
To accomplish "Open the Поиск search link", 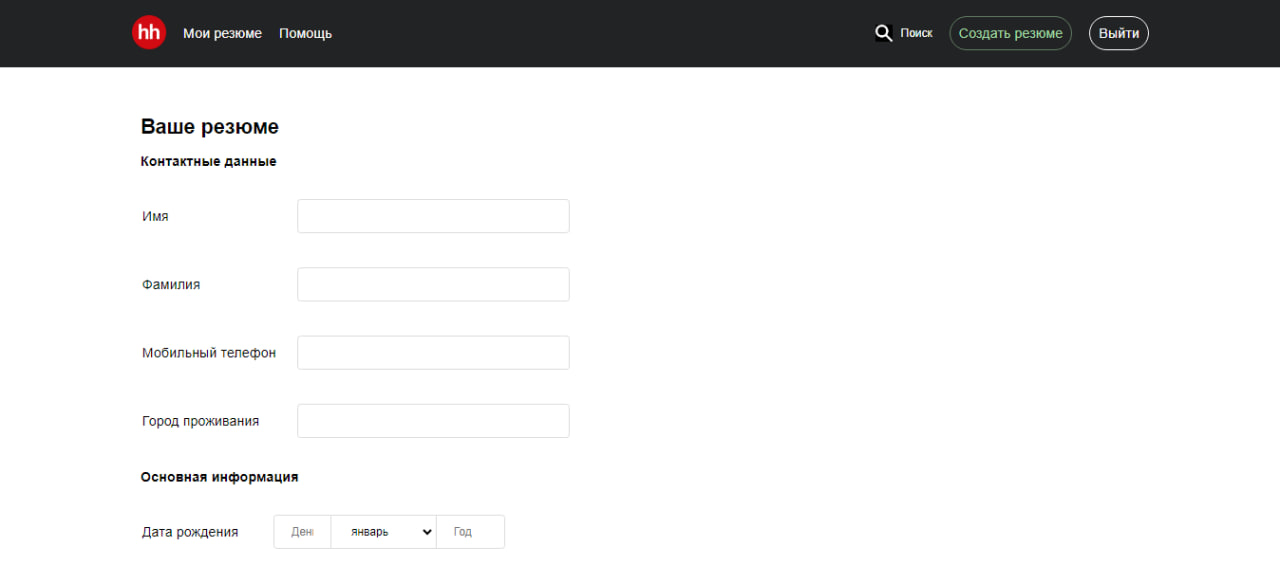I will [916, 33].
